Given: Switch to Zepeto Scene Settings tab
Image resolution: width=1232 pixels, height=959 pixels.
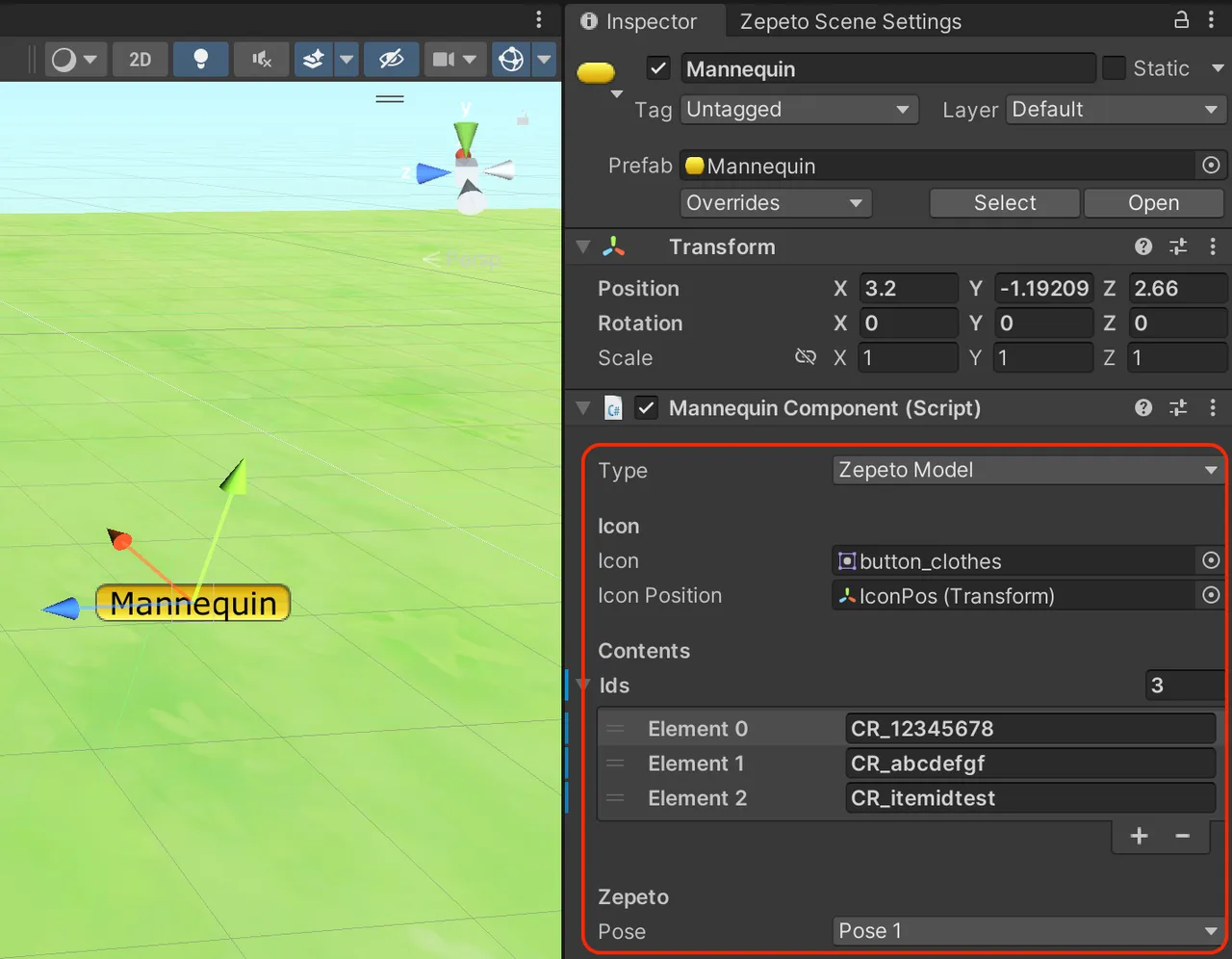Looking at the screenshot, I should [x=850, y=21].
